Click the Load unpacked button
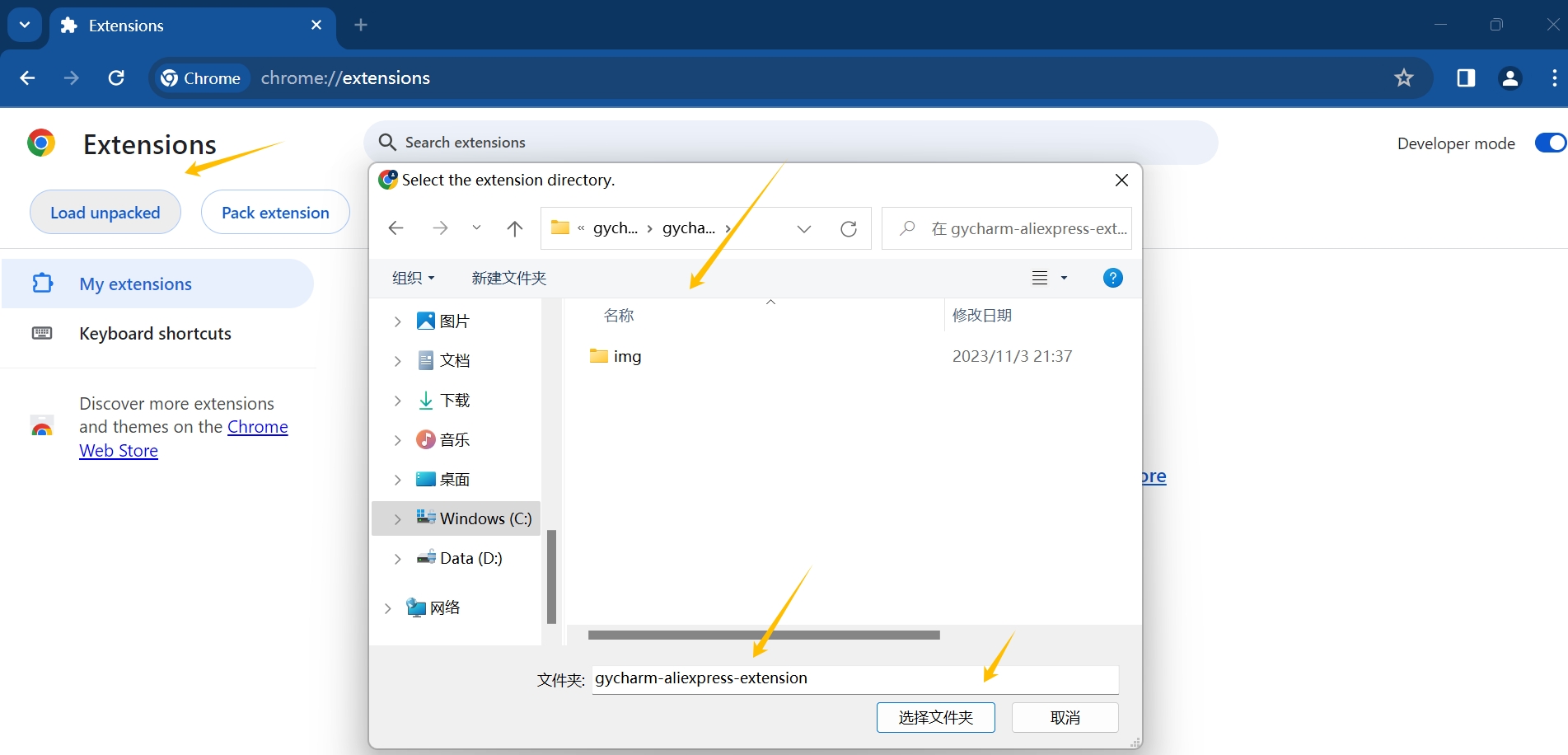This screenshot has height=755, width=1568. [x=105, y=212]
